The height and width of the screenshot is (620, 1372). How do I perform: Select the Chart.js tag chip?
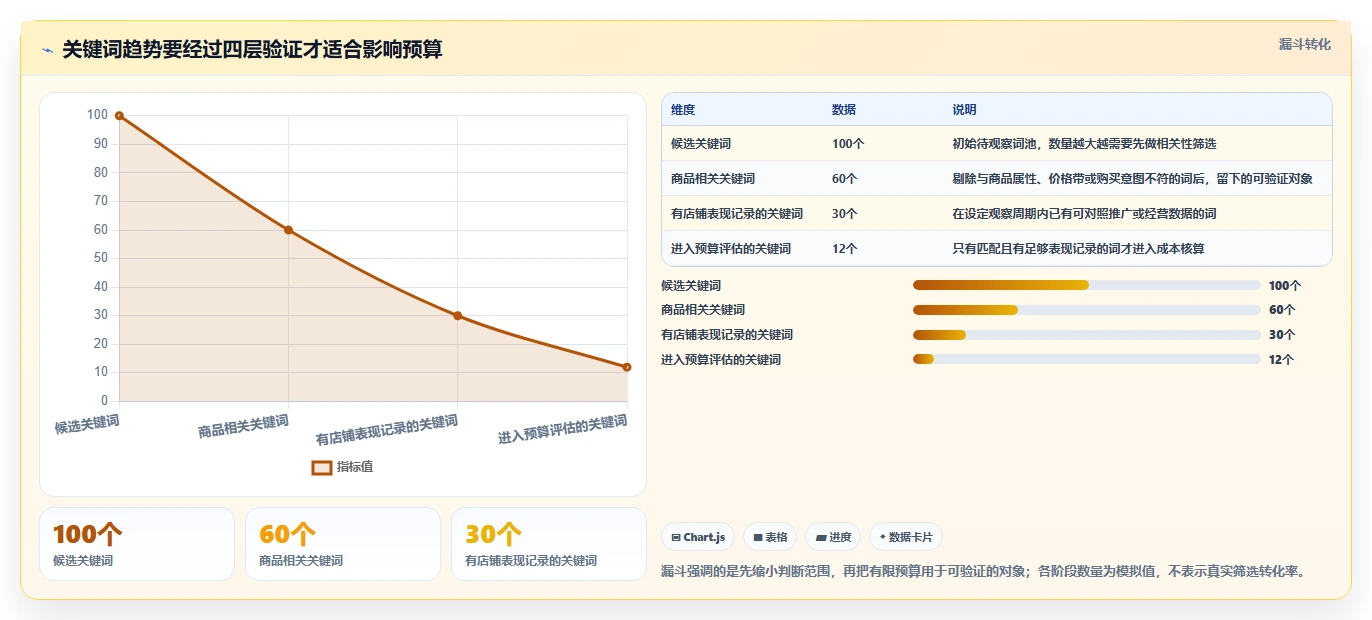coord(698,537)
